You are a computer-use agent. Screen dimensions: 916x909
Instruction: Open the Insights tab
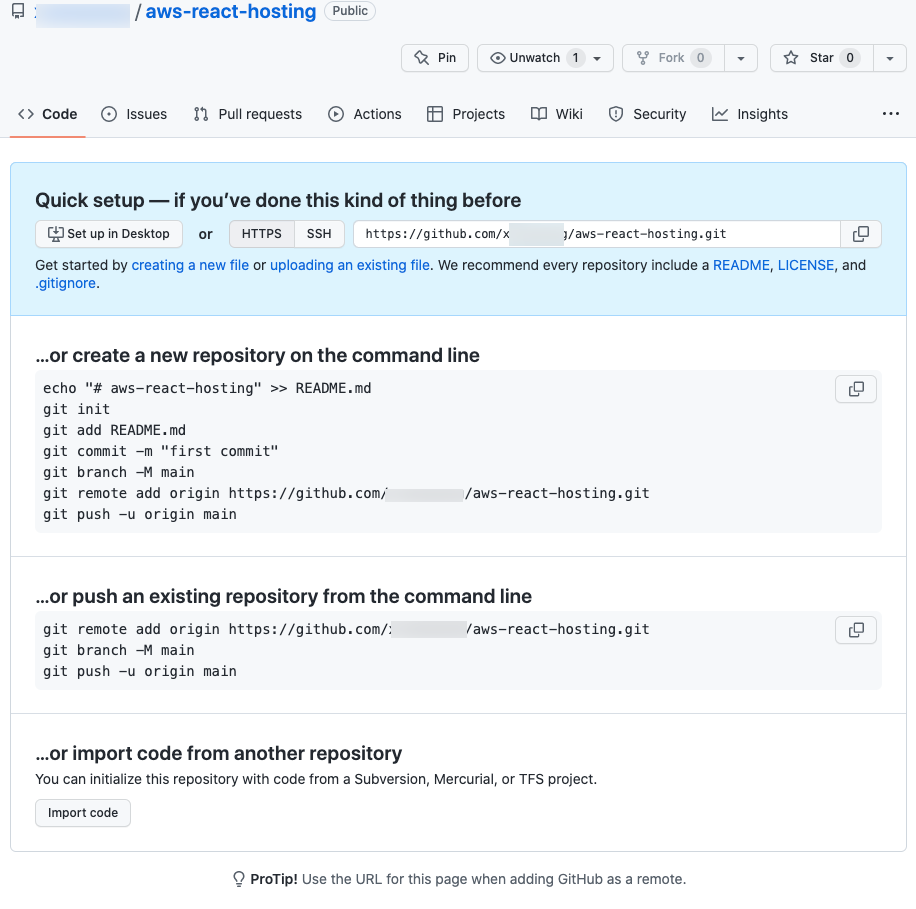coord(750,114)
